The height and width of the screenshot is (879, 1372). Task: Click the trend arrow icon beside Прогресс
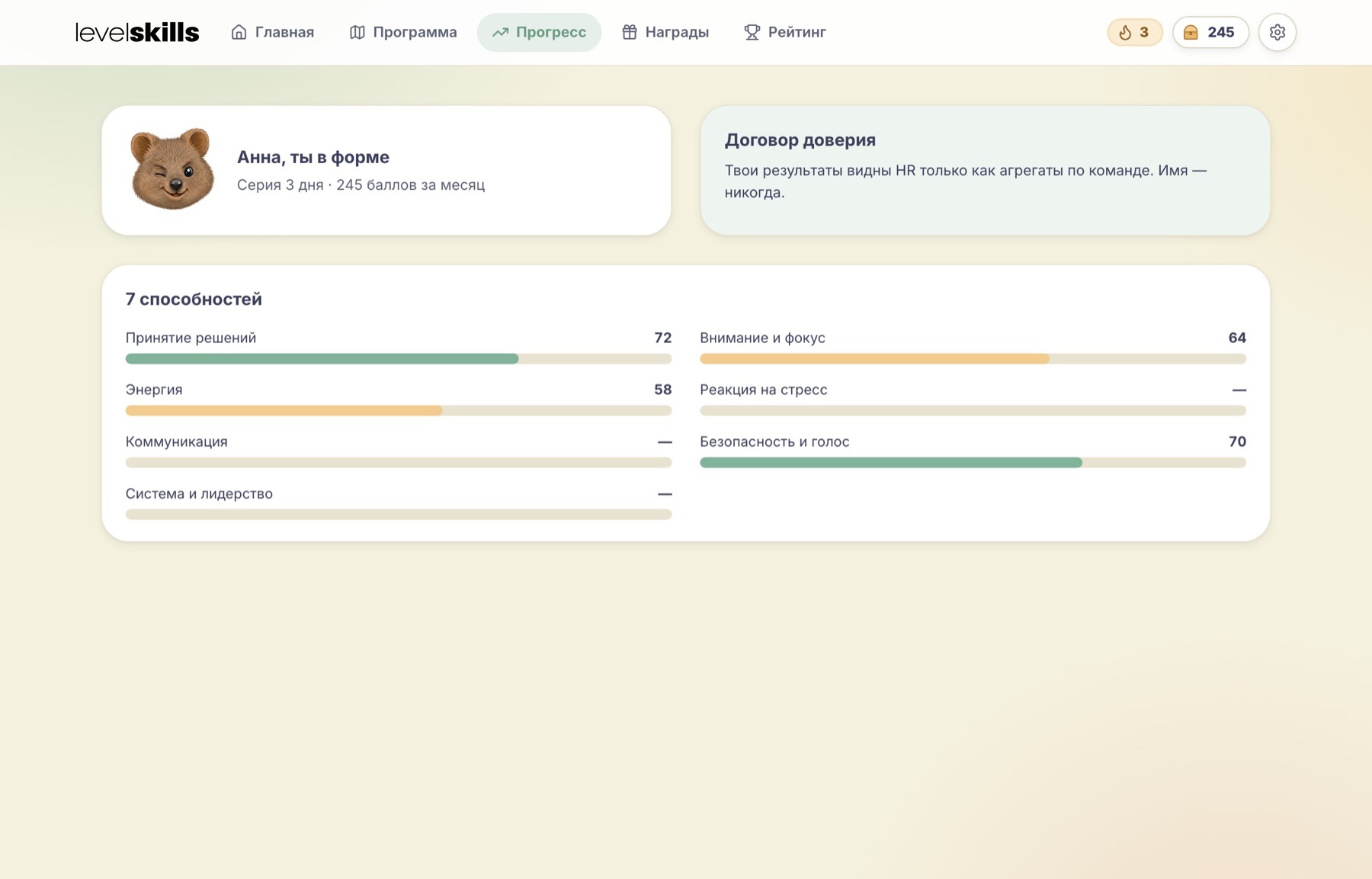pyautogui.click(x=500, y=32)
